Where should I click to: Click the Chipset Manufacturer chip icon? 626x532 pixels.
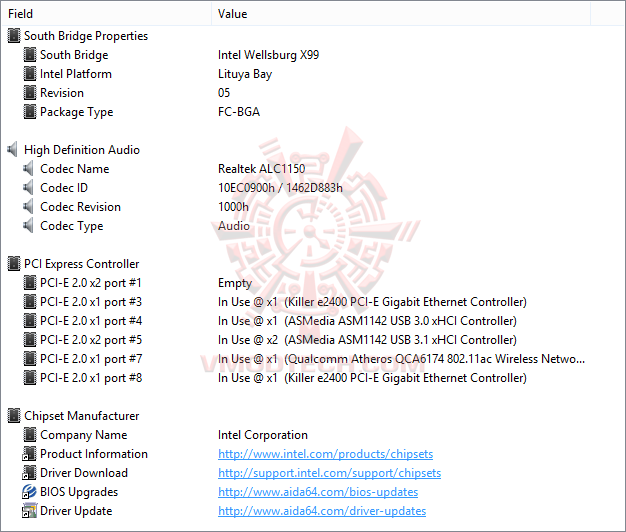[14, 416]
